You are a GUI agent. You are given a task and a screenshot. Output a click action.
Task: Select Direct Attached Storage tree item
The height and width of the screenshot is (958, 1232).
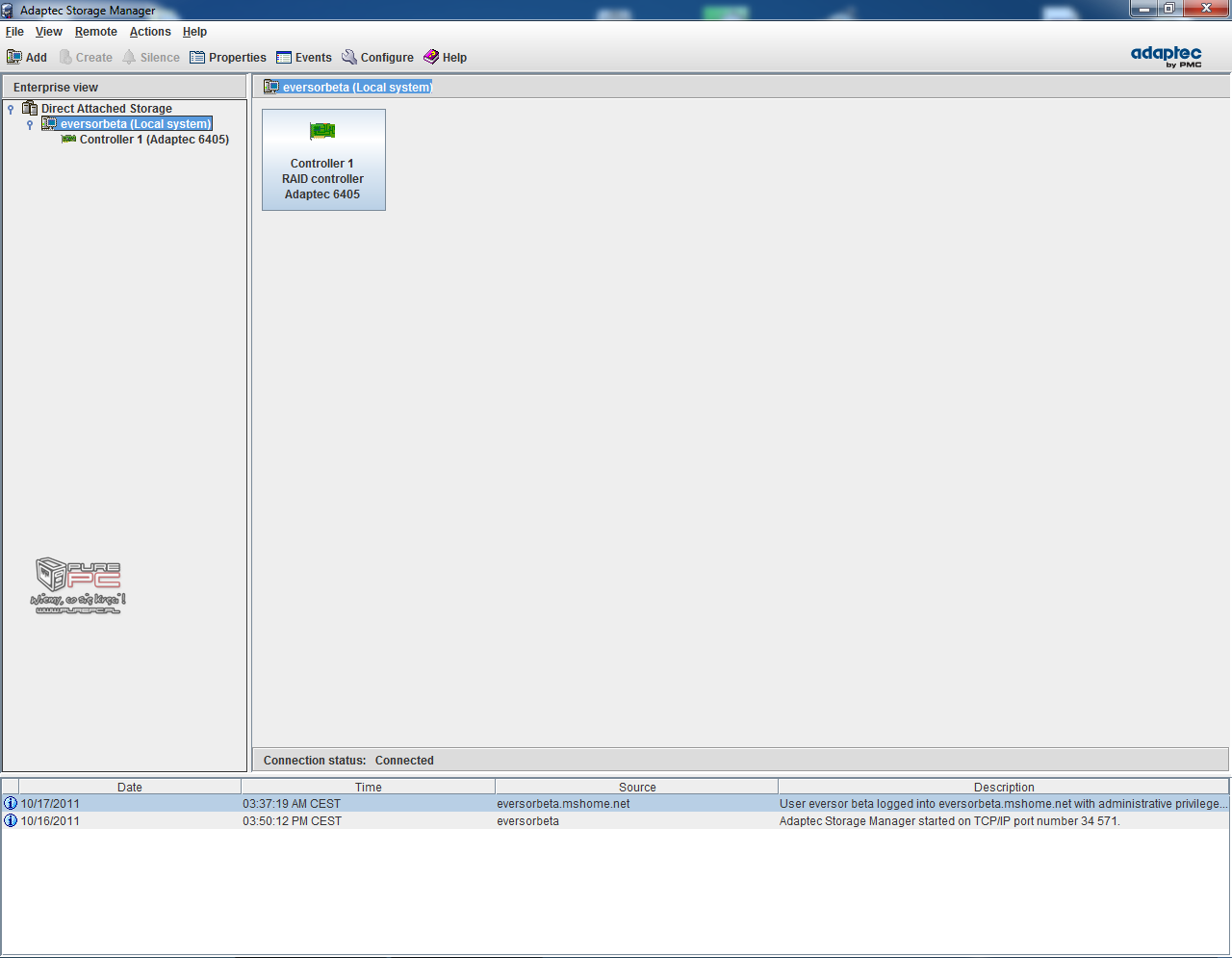pyautogui.click(x=106, y=109)
